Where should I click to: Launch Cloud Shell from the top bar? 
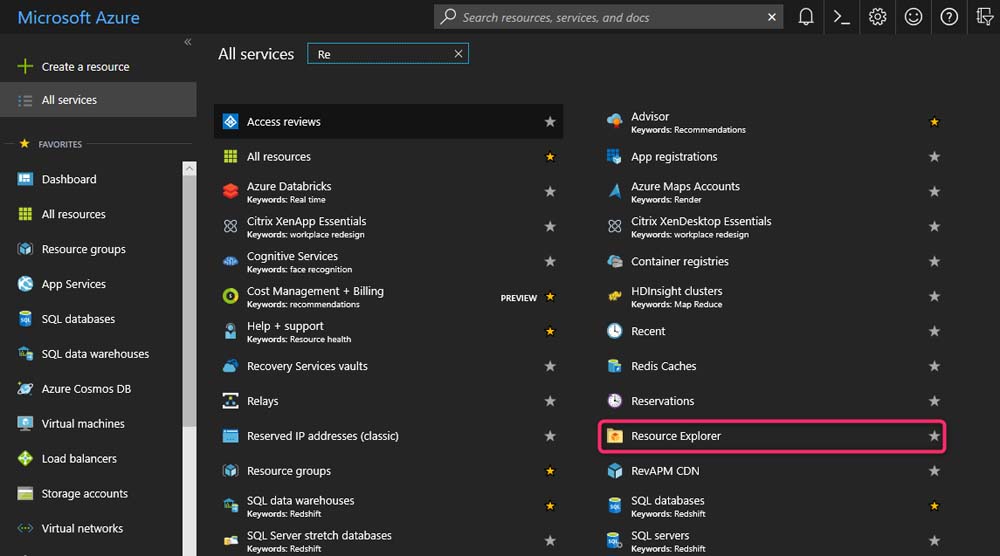pos(842,17)
